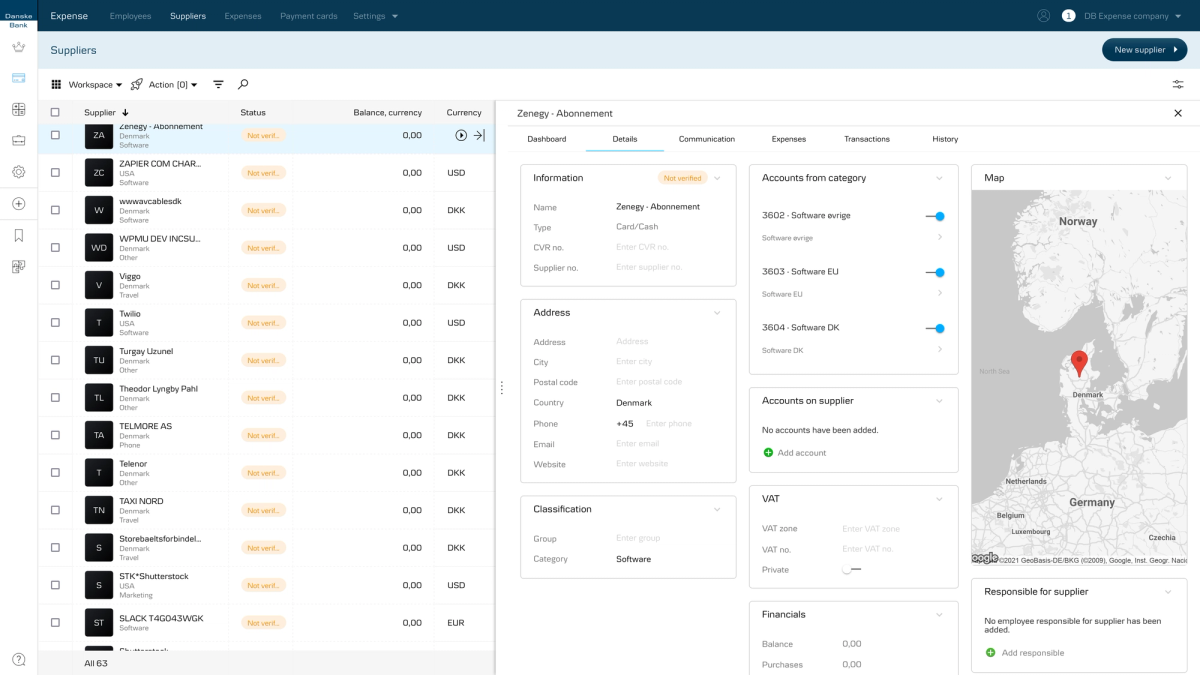1200x675 pixels.
Task: Open the Settings dropdown in top nav
Action: coord(376,16)
